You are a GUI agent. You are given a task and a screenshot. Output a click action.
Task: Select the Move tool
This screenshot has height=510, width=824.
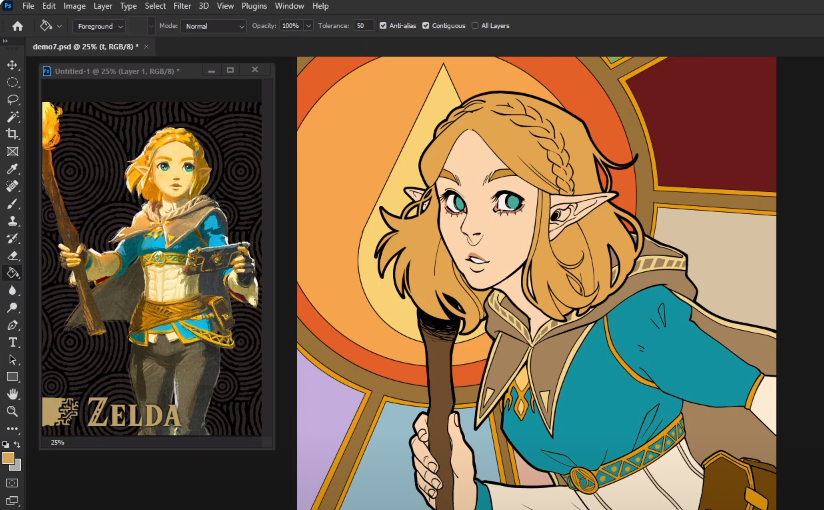pos(12,65)
